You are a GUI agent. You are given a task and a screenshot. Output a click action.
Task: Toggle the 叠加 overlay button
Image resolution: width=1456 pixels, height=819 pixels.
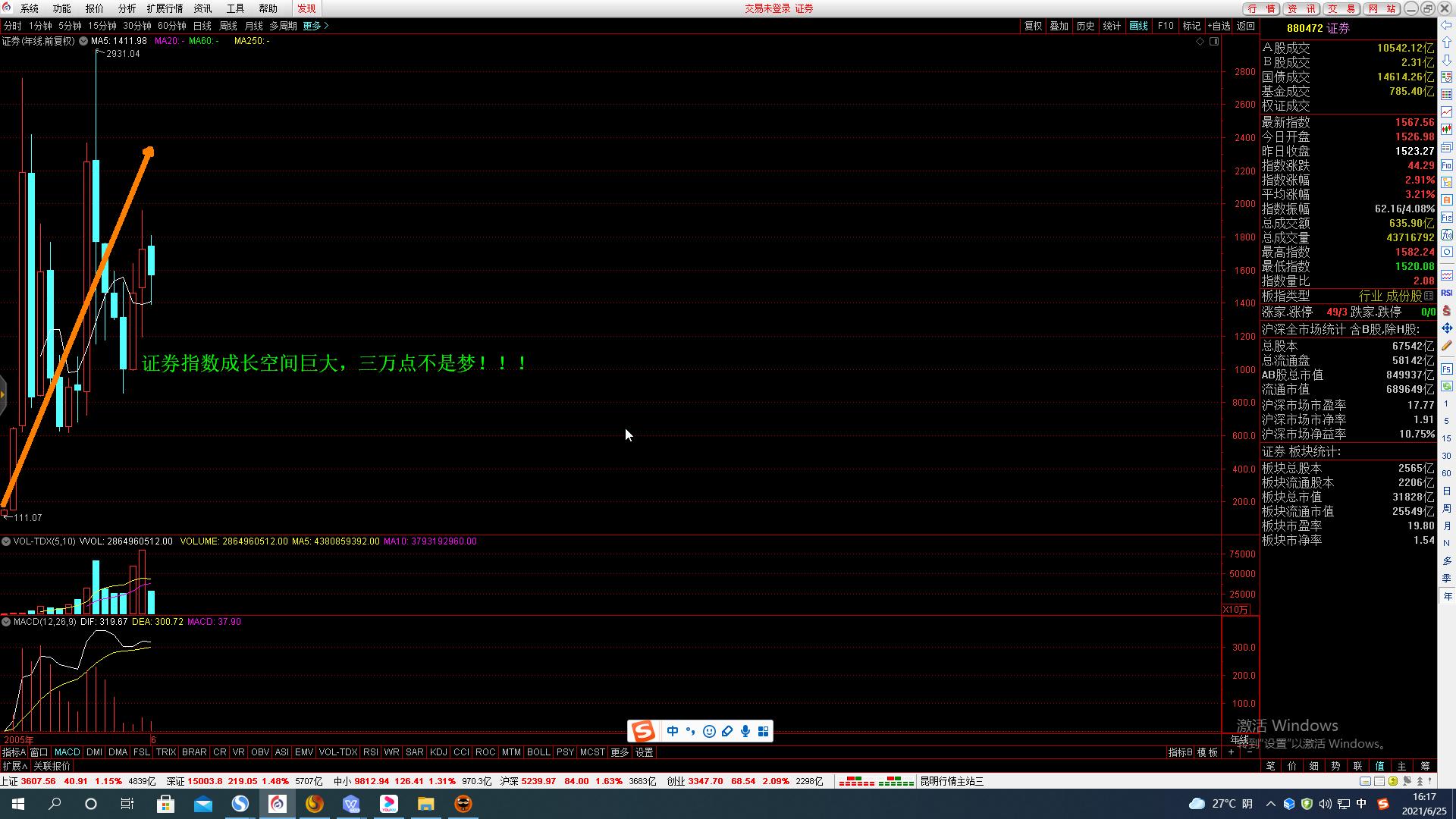tap(1059, 26)
